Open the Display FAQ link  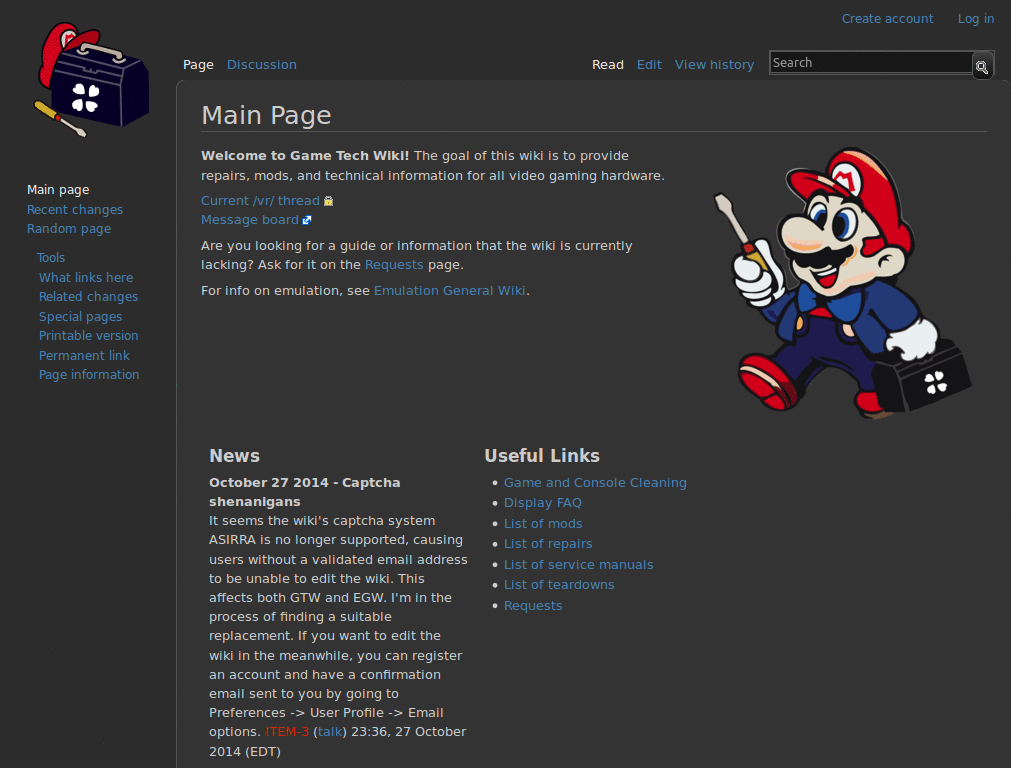(543, 503)
